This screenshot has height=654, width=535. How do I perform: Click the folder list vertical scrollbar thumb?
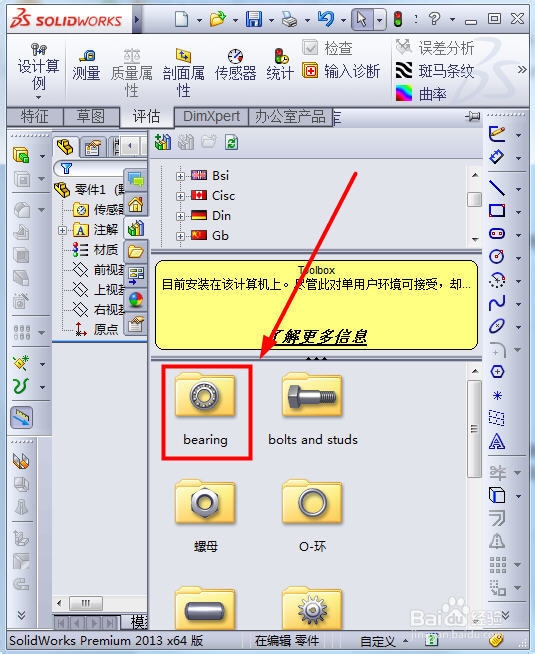tap(474, 429)
